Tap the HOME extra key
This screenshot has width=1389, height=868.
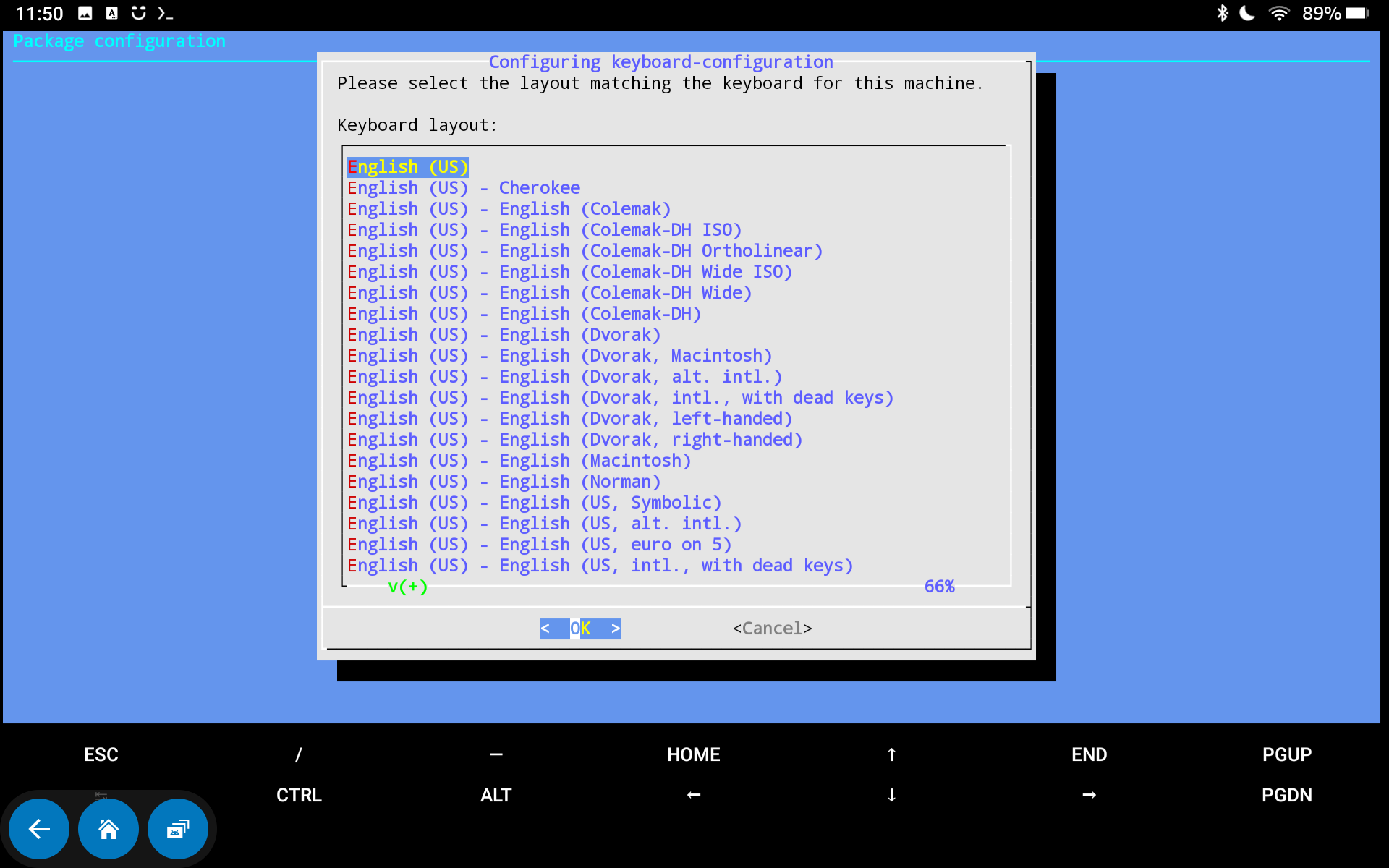pyautogui.click(x=694, y=754)
